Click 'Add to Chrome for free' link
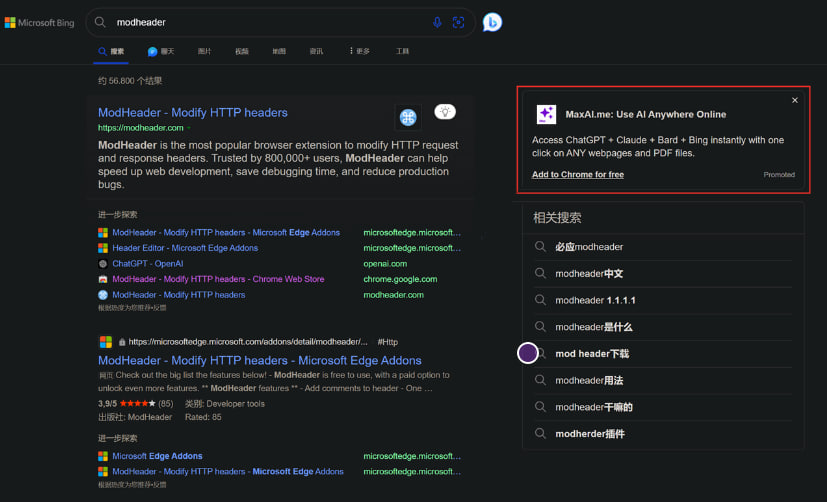This screenshot has height=502, width=827. tap(577, 174)
